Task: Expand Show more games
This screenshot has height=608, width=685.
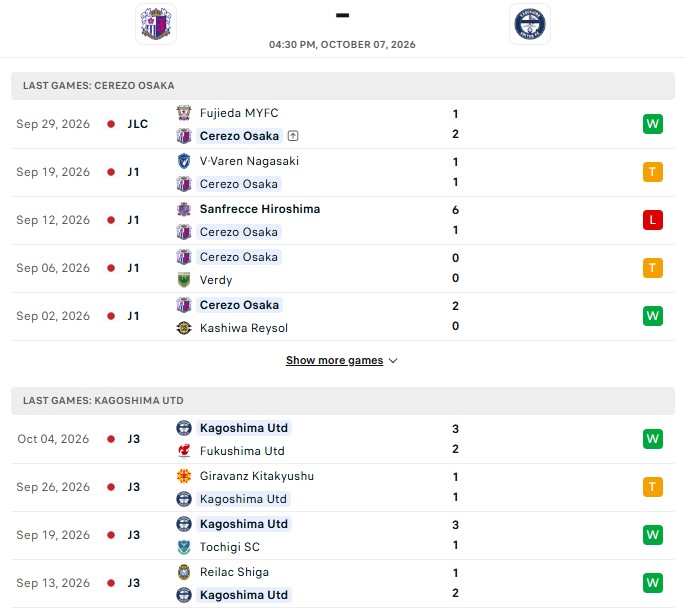Action: click(334, 360)
